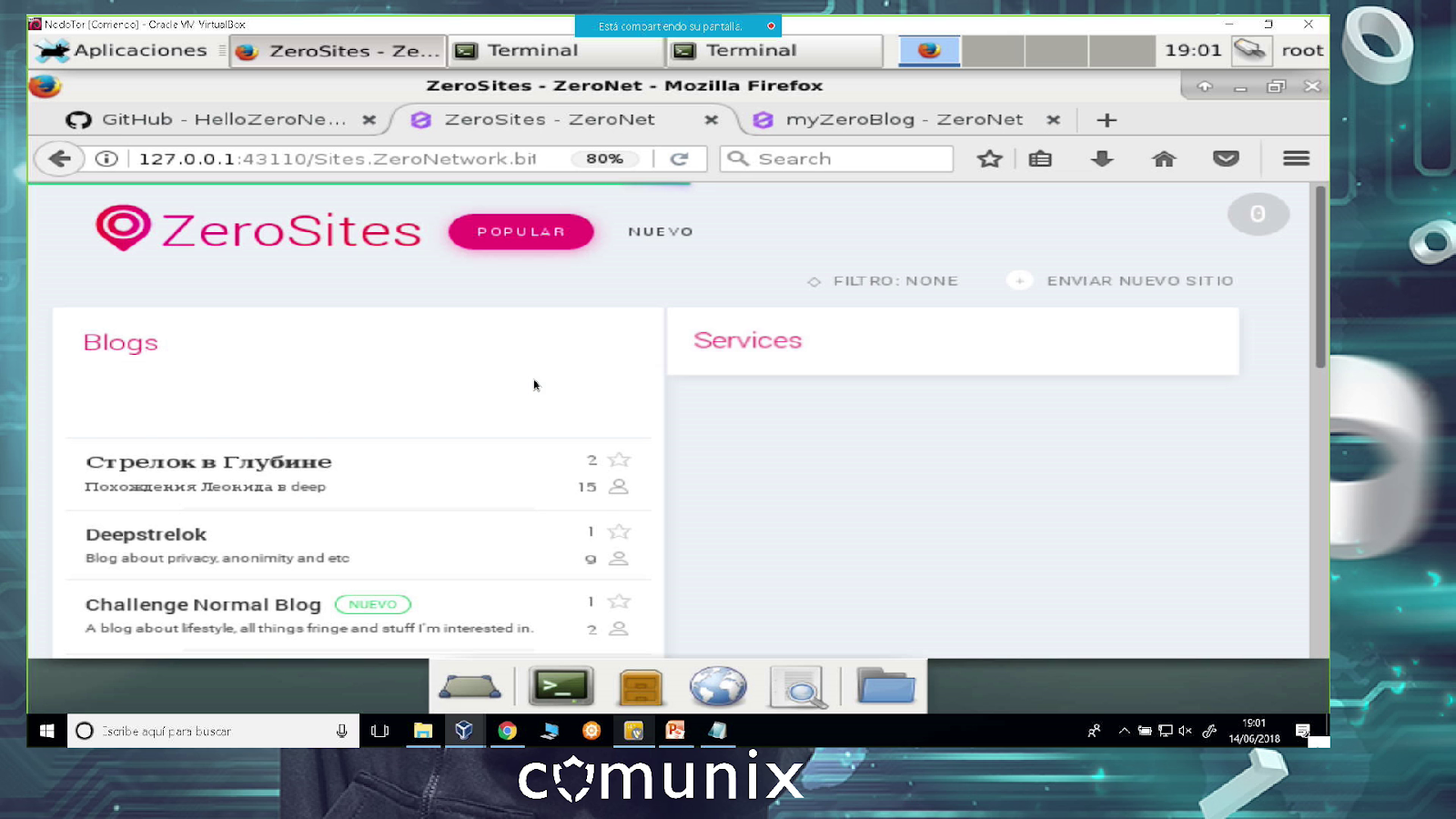Image resolution: width=1456 pixels, height=819 pixels.
Task: Click the ZeroNet 0 circle badge
Action: tap(1258, 214)
